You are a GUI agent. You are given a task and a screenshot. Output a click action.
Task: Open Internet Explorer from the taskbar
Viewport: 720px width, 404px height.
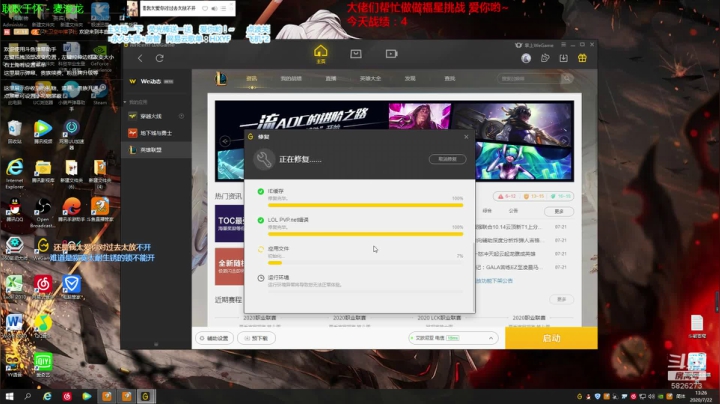[47, 396]
